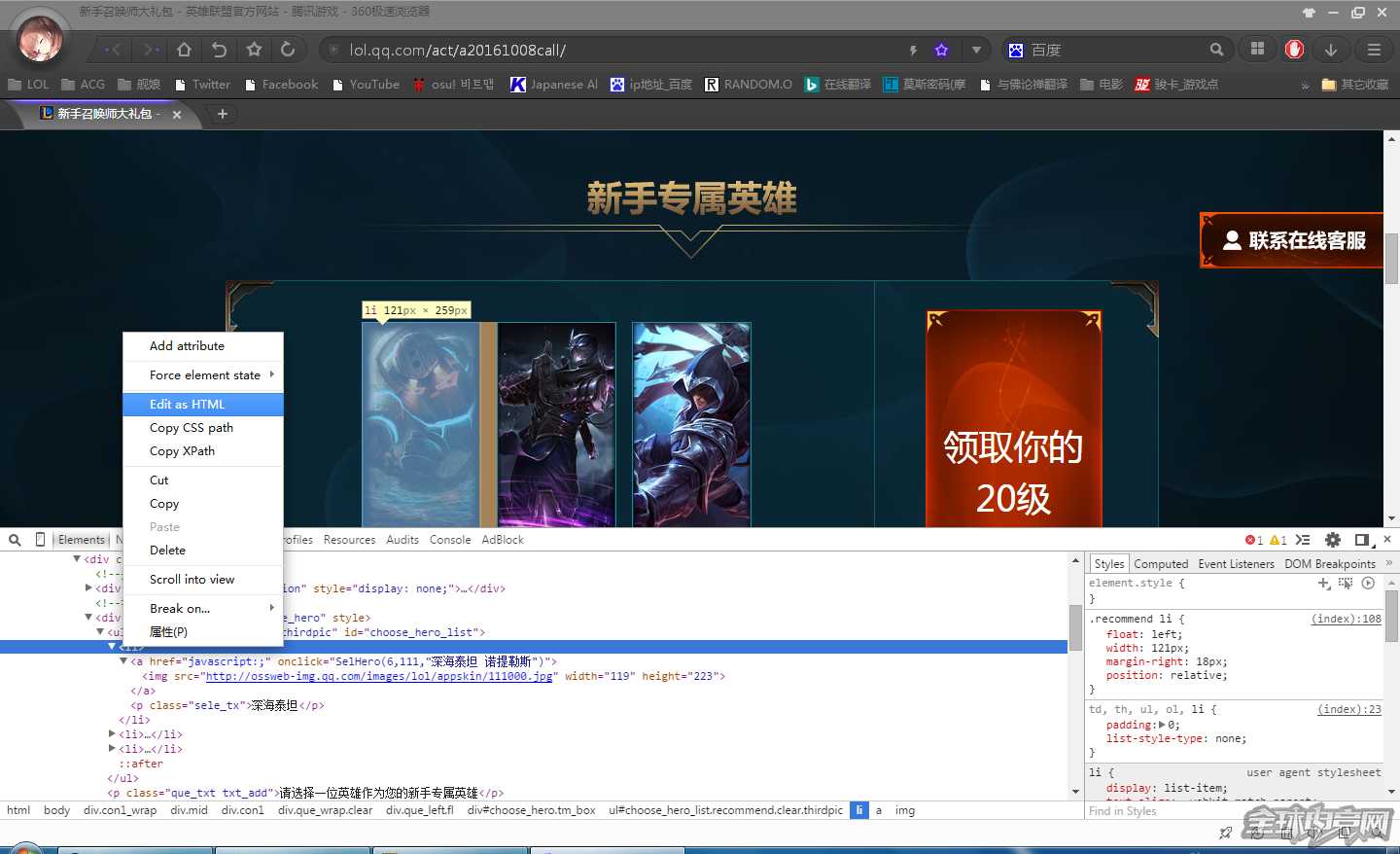Open the ad blocker toolbar icon
Screen dimensions: 1400x854
coord(1294,50)
